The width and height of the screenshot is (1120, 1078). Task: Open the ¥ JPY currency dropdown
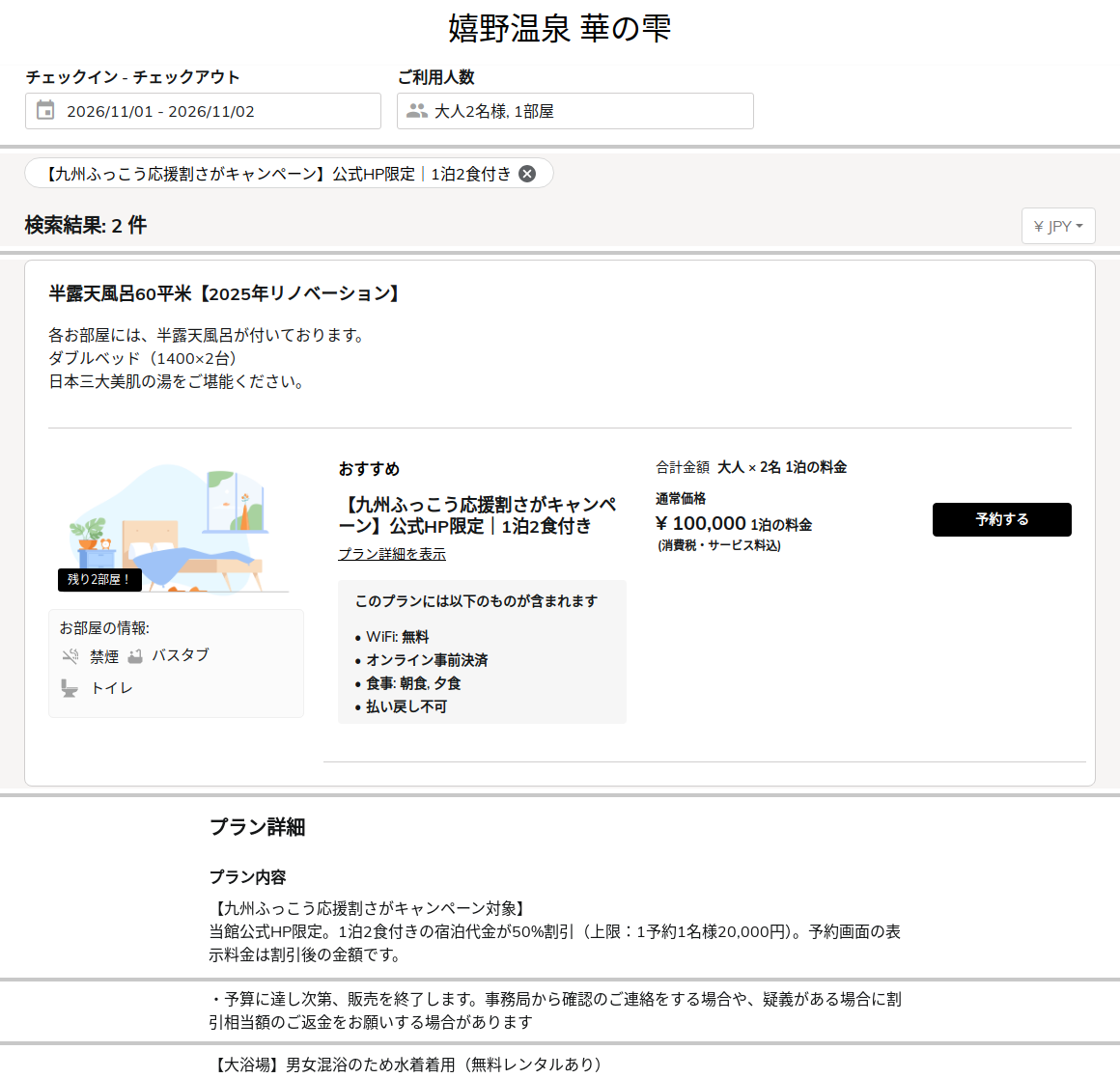(x=1058, y=226)
